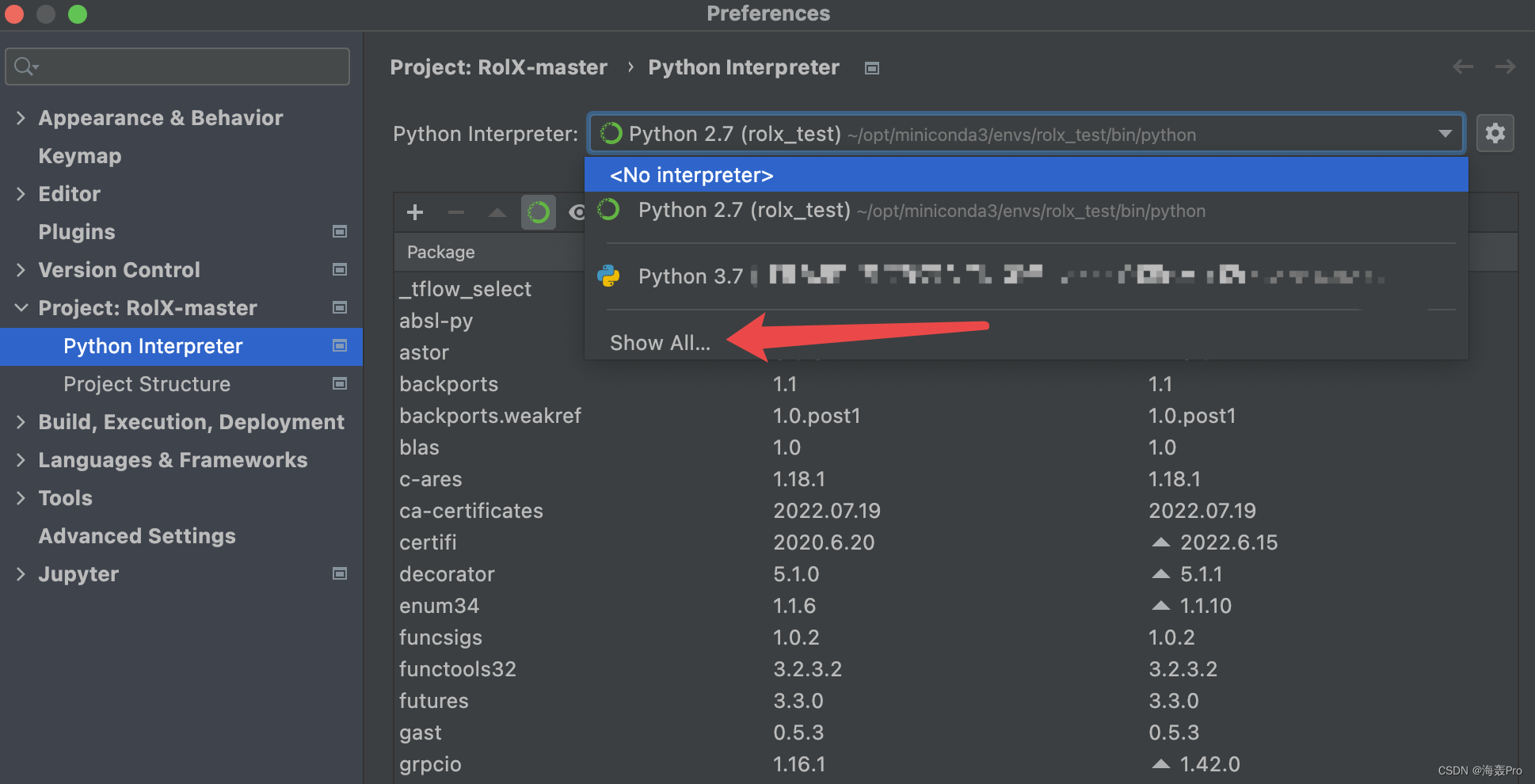Click the icon beside Python Interpreter breadcrumb
This screenshot has width=1535, height=784.
point(871,68)
